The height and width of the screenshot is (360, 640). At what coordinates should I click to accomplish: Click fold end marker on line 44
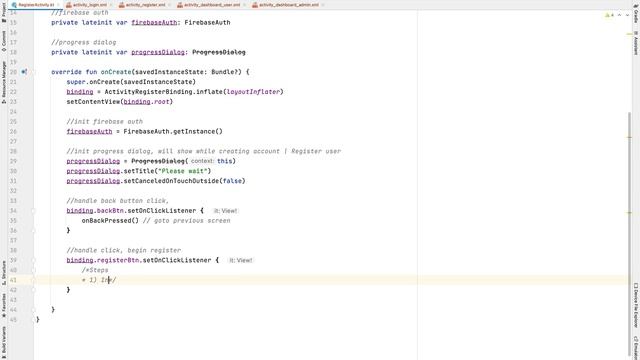coord(33,309)
